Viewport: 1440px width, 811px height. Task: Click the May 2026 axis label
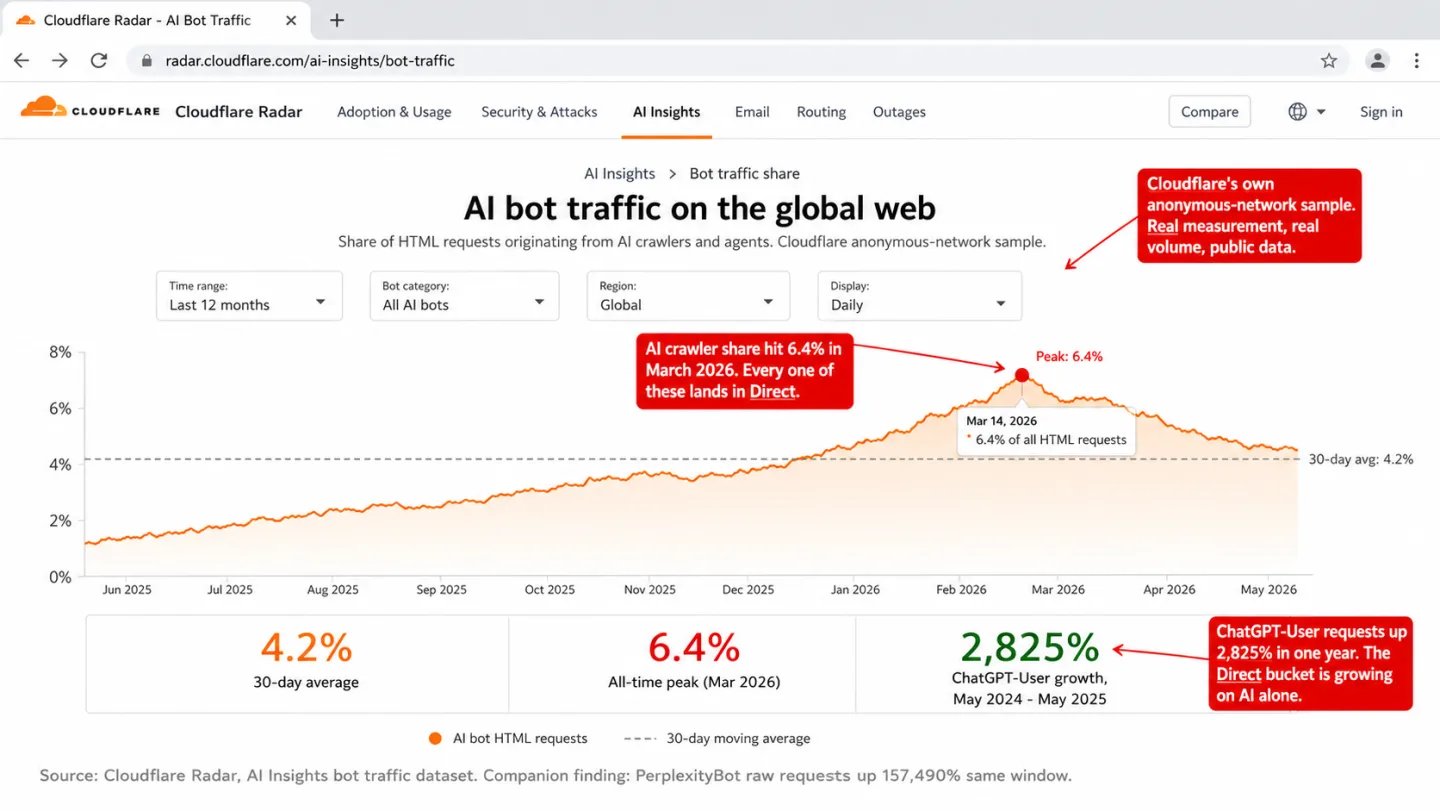tap(1267, 590)
